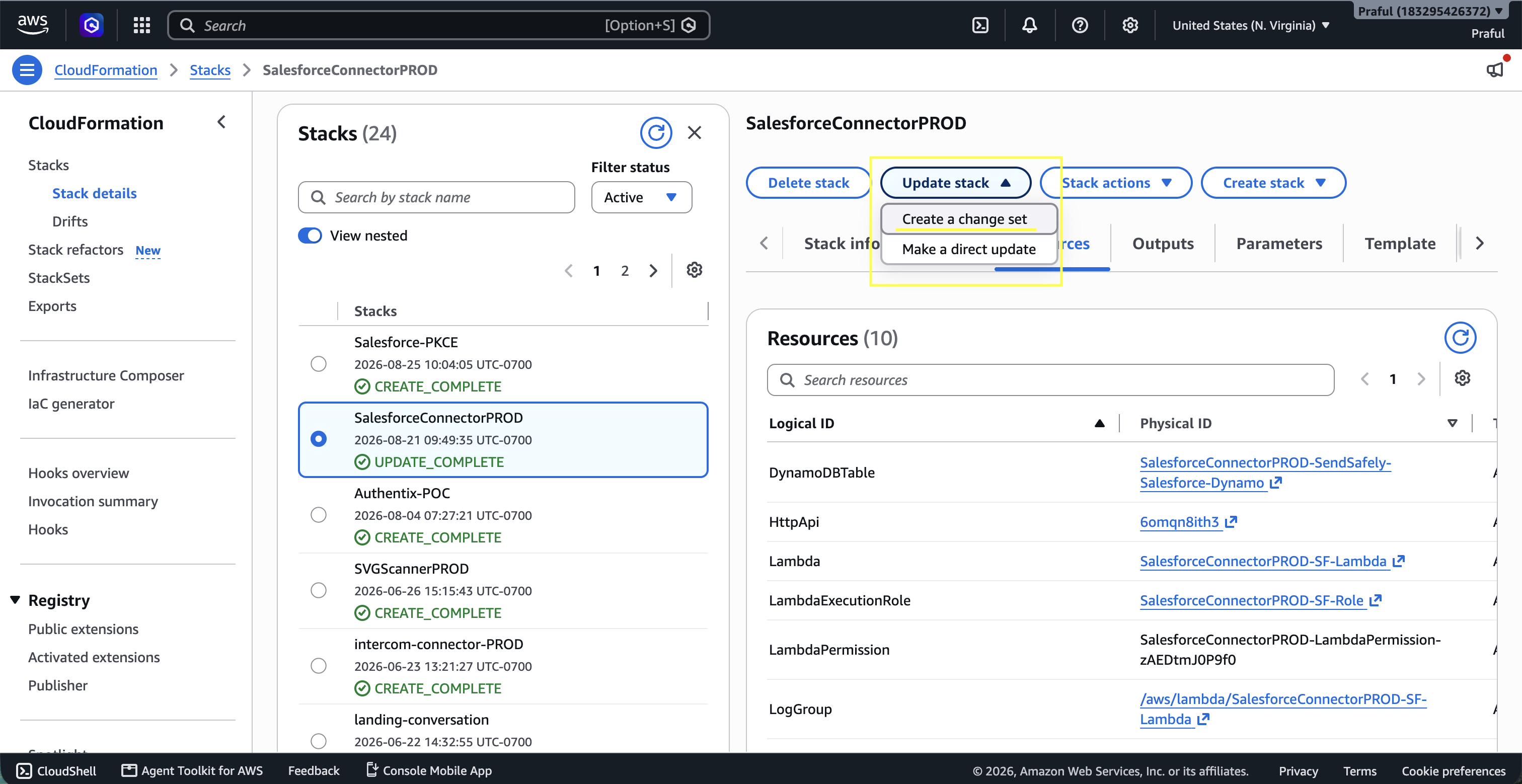1522x784 pixels.
Task: Switch to the Stack info tab
Action: 842,244
